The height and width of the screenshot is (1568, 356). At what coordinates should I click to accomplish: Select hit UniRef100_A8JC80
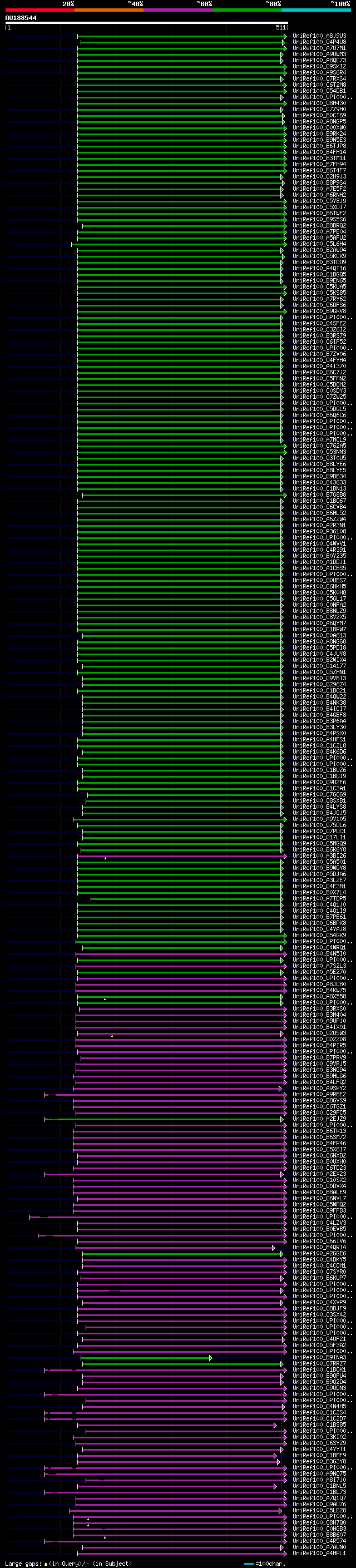(319, 983)
